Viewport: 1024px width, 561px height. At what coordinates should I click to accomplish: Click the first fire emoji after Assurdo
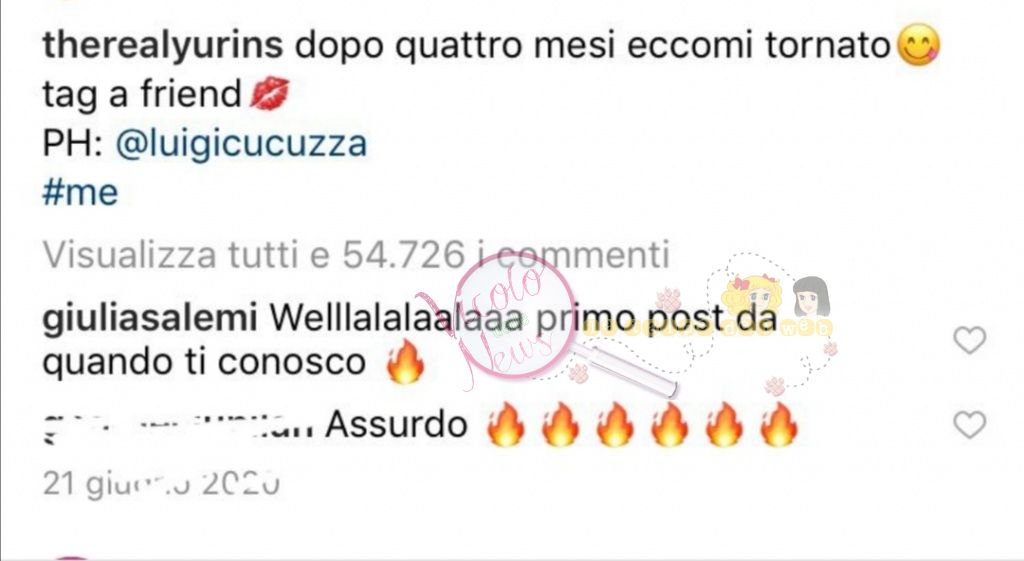tap(506, 425)
